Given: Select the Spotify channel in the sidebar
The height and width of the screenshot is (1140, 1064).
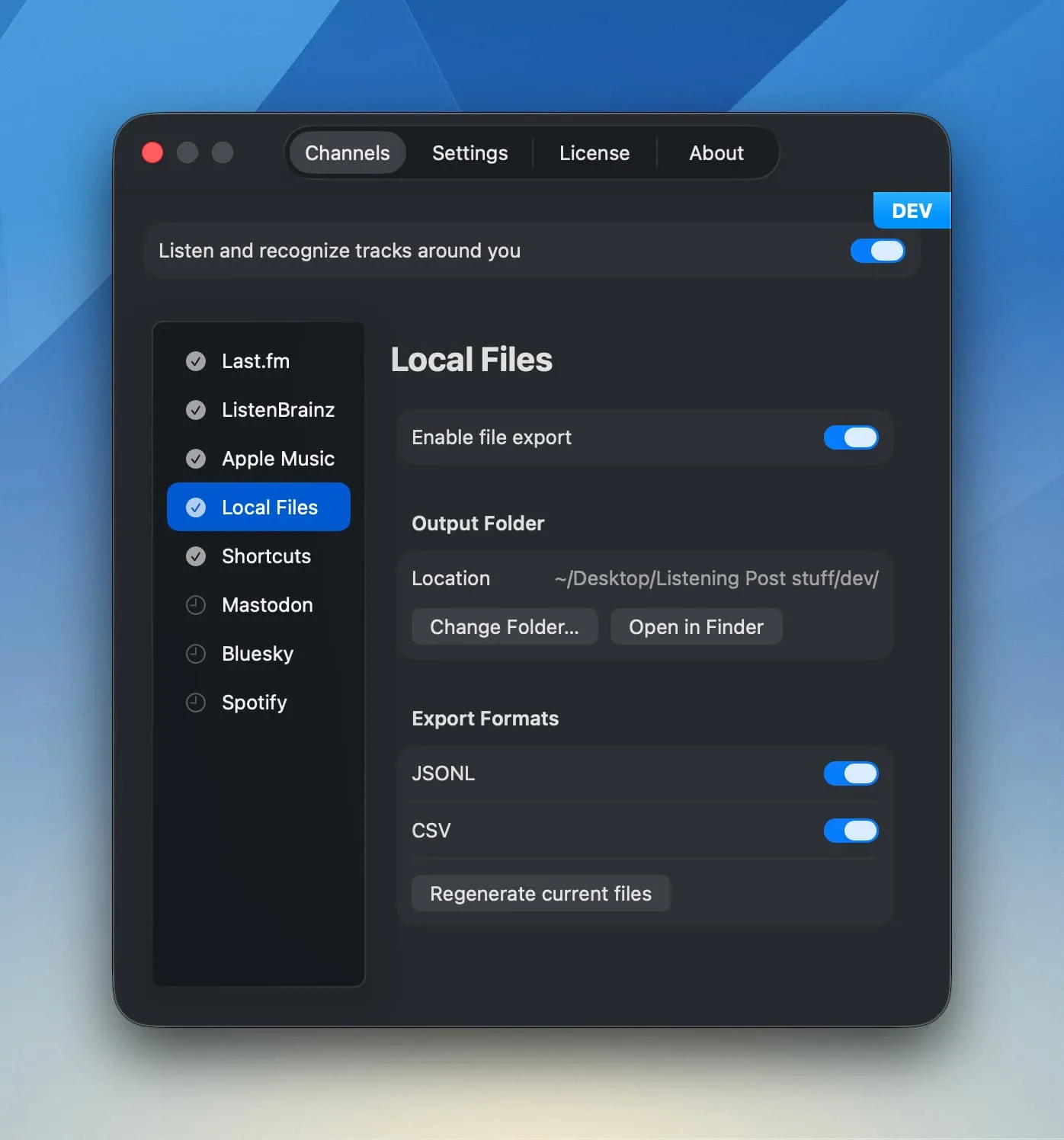Looking at the screenshot, I should click(255, 703).
